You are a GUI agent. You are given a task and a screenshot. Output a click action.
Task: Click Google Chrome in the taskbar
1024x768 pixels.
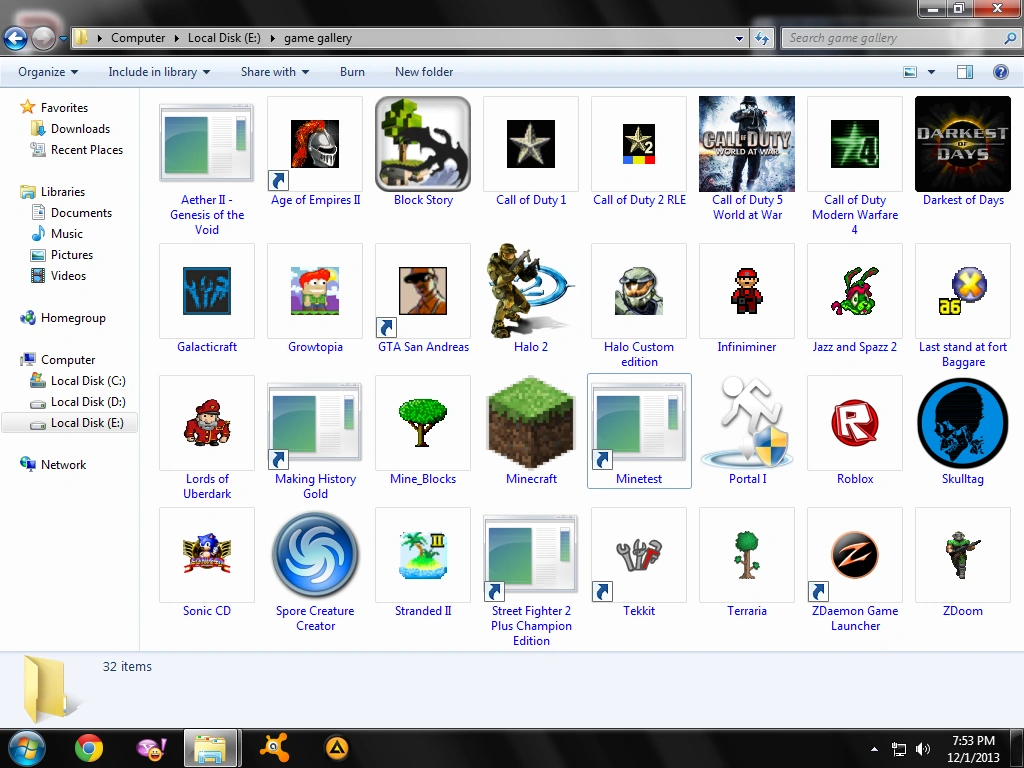click(89, 747)
